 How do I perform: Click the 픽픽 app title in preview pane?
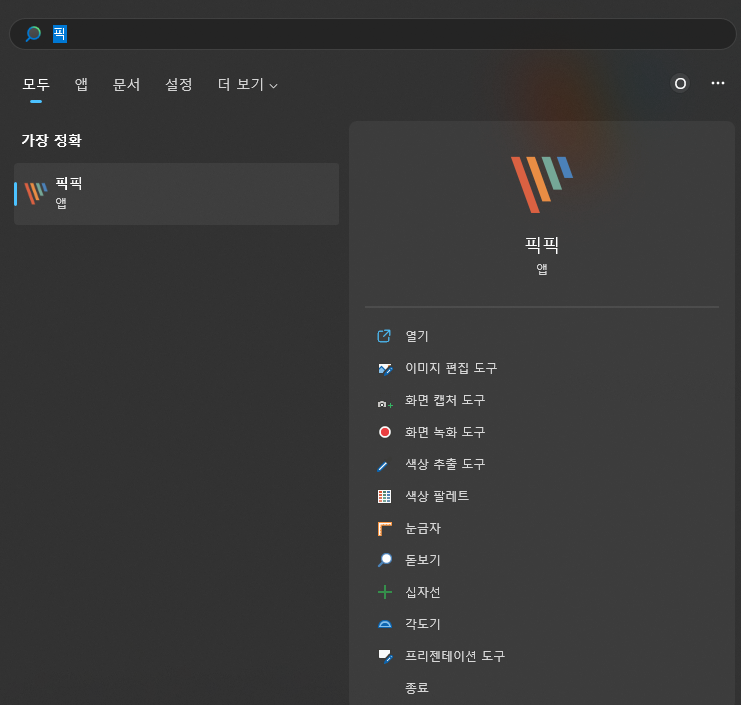pos(542,245)
